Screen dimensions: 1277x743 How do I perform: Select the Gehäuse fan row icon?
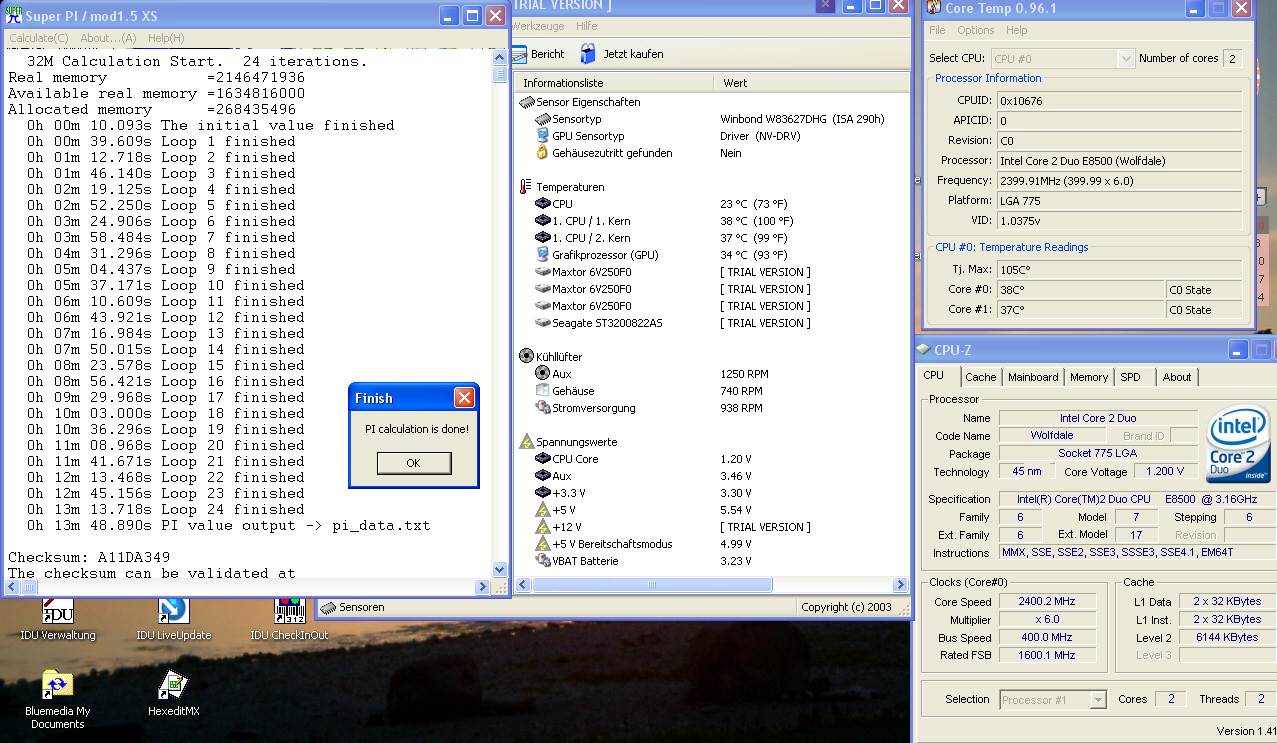543,391
